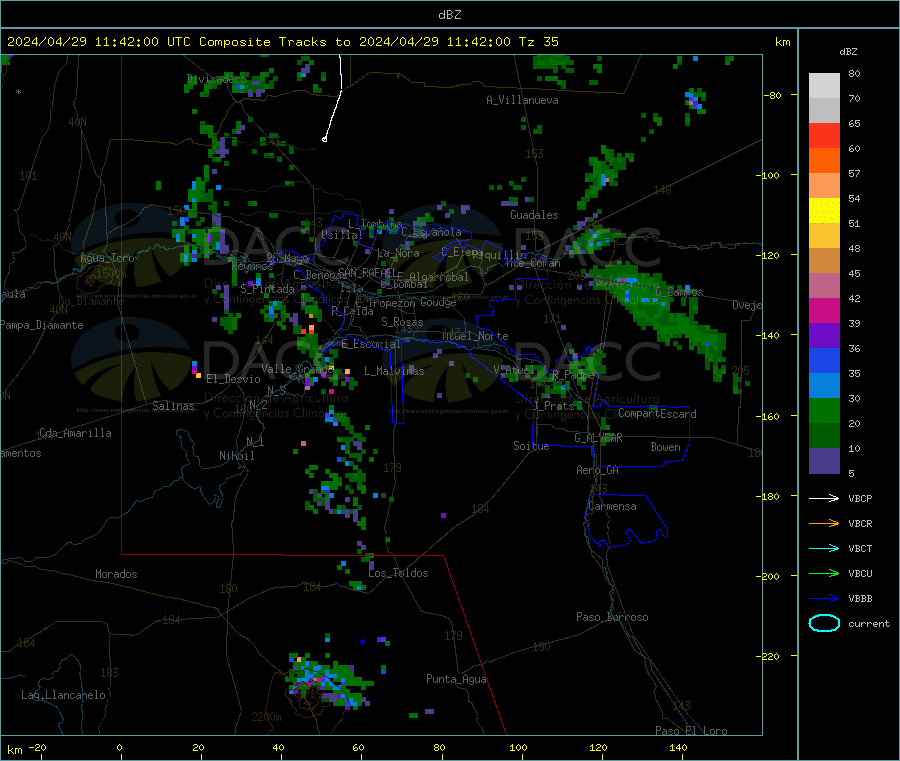
Task: Click the Soitue map label
Action: click(x=531, y=446)
